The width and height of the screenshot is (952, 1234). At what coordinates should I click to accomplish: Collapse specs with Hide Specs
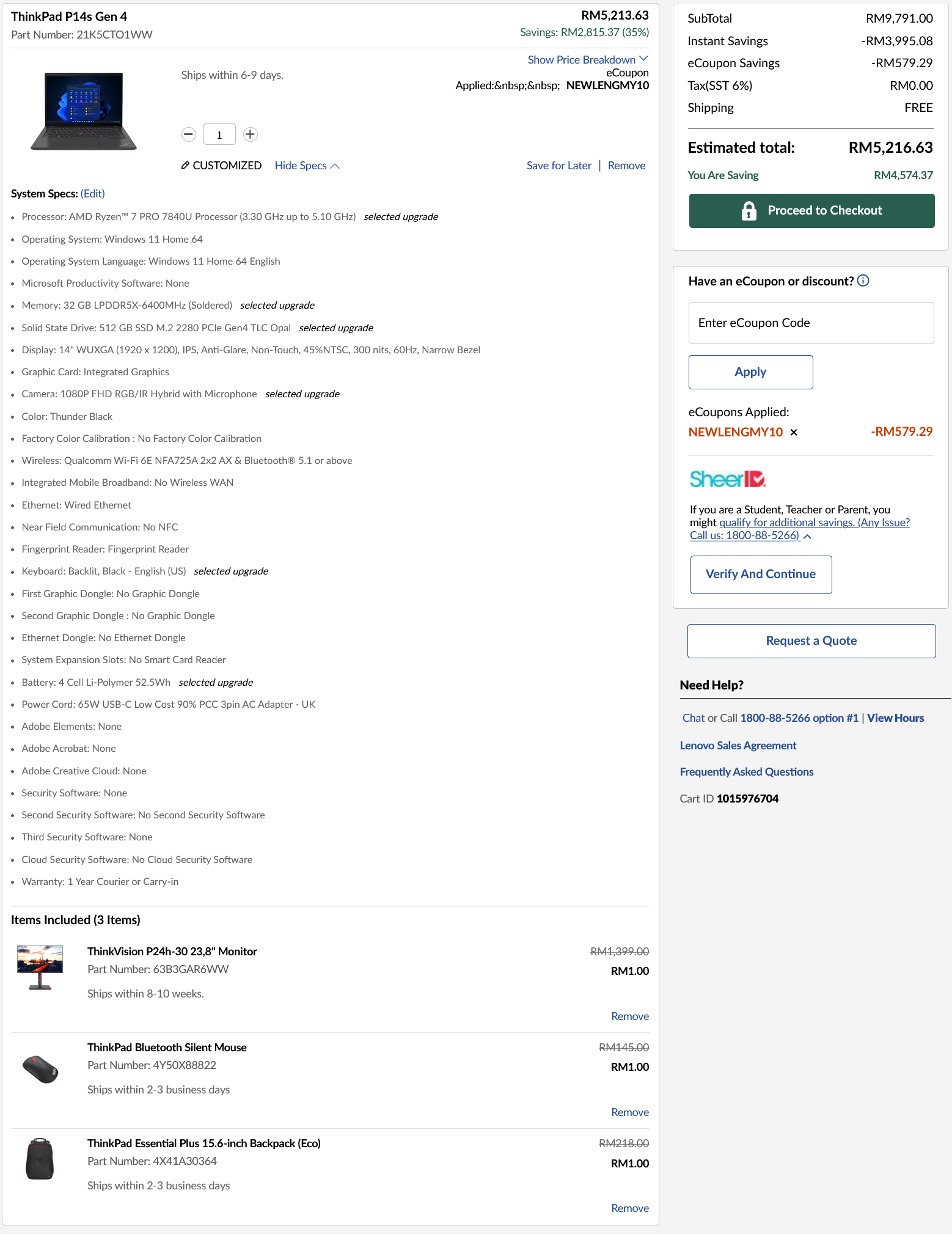coord(307,166)
